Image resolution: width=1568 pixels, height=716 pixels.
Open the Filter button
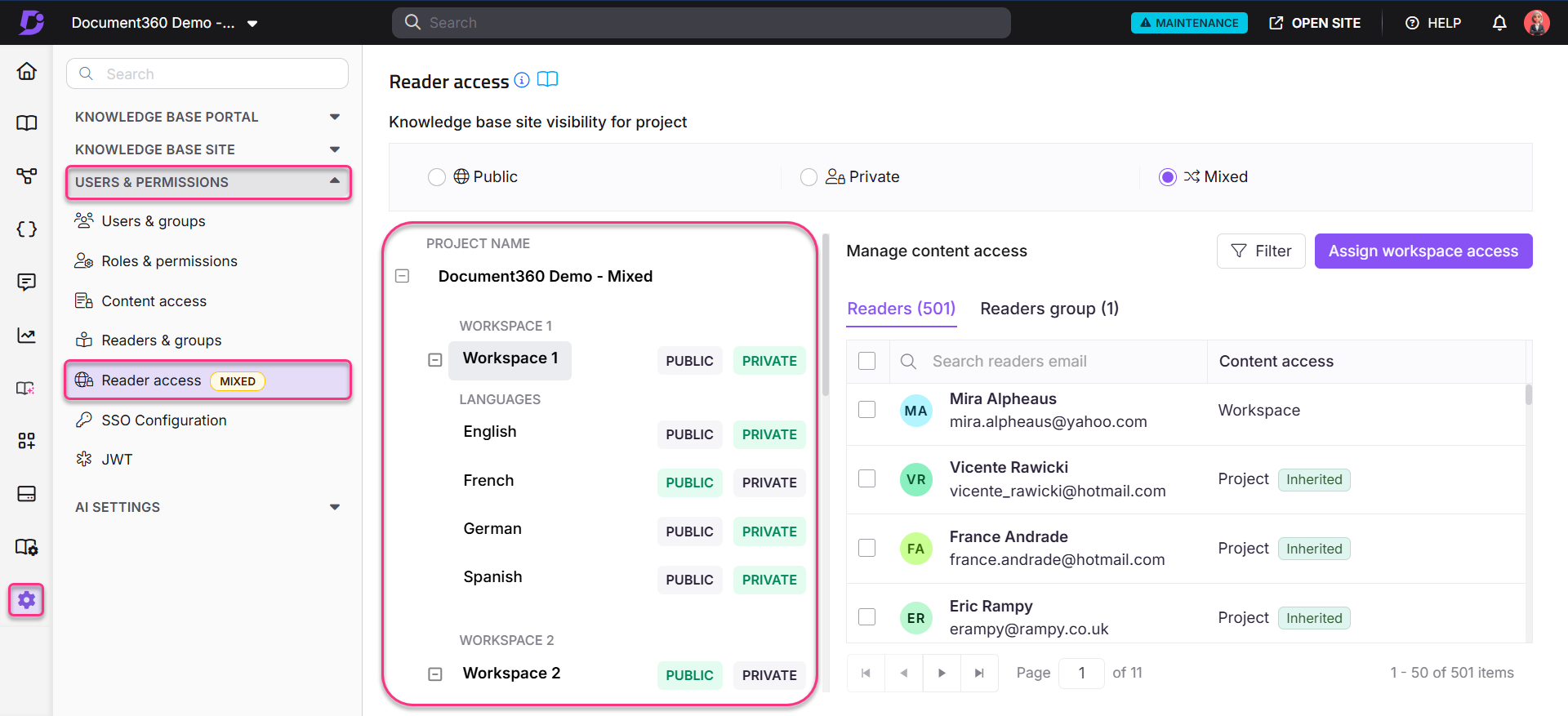[x=1261, y=251]
